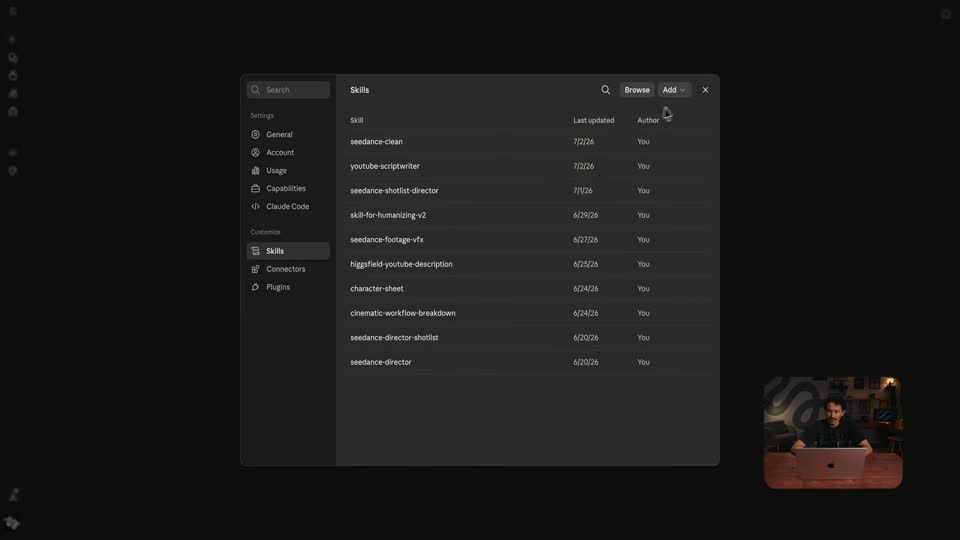Click the 6/25/26 date cell
This screenshot has width=960, height=540.
pos(585,264)
